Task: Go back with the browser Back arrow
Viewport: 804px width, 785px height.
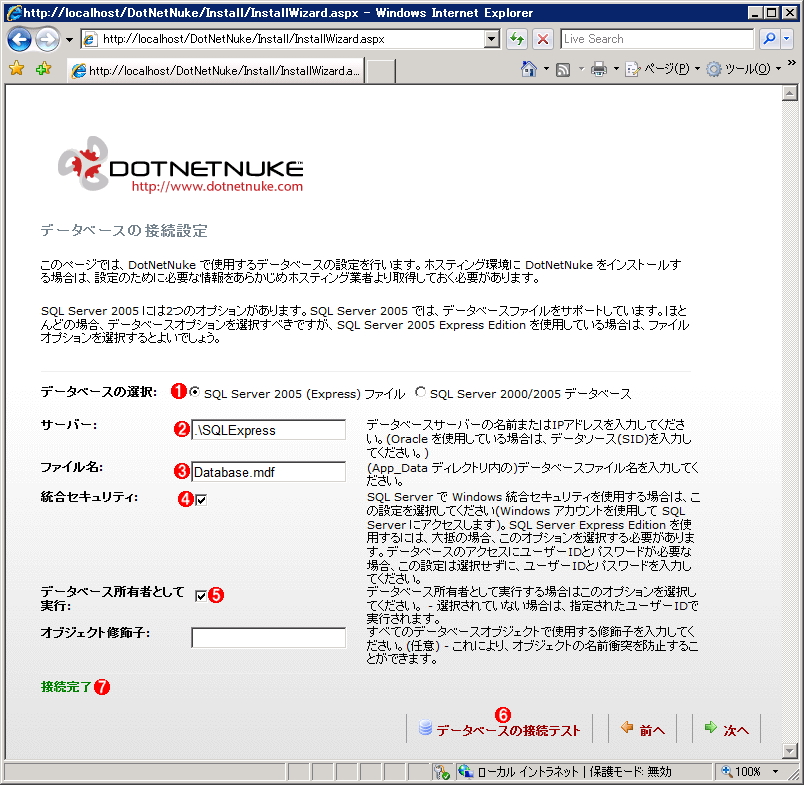Action: tap(19, 39)
